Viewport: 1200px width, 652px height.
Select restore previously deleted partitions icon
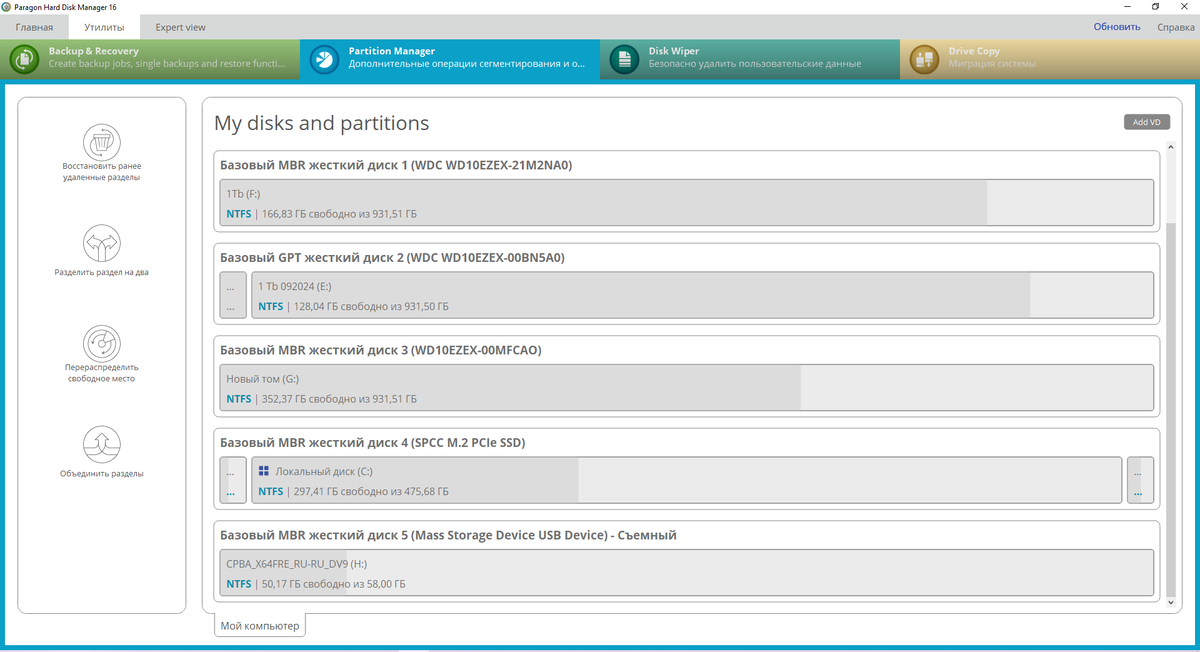[101, 141]
